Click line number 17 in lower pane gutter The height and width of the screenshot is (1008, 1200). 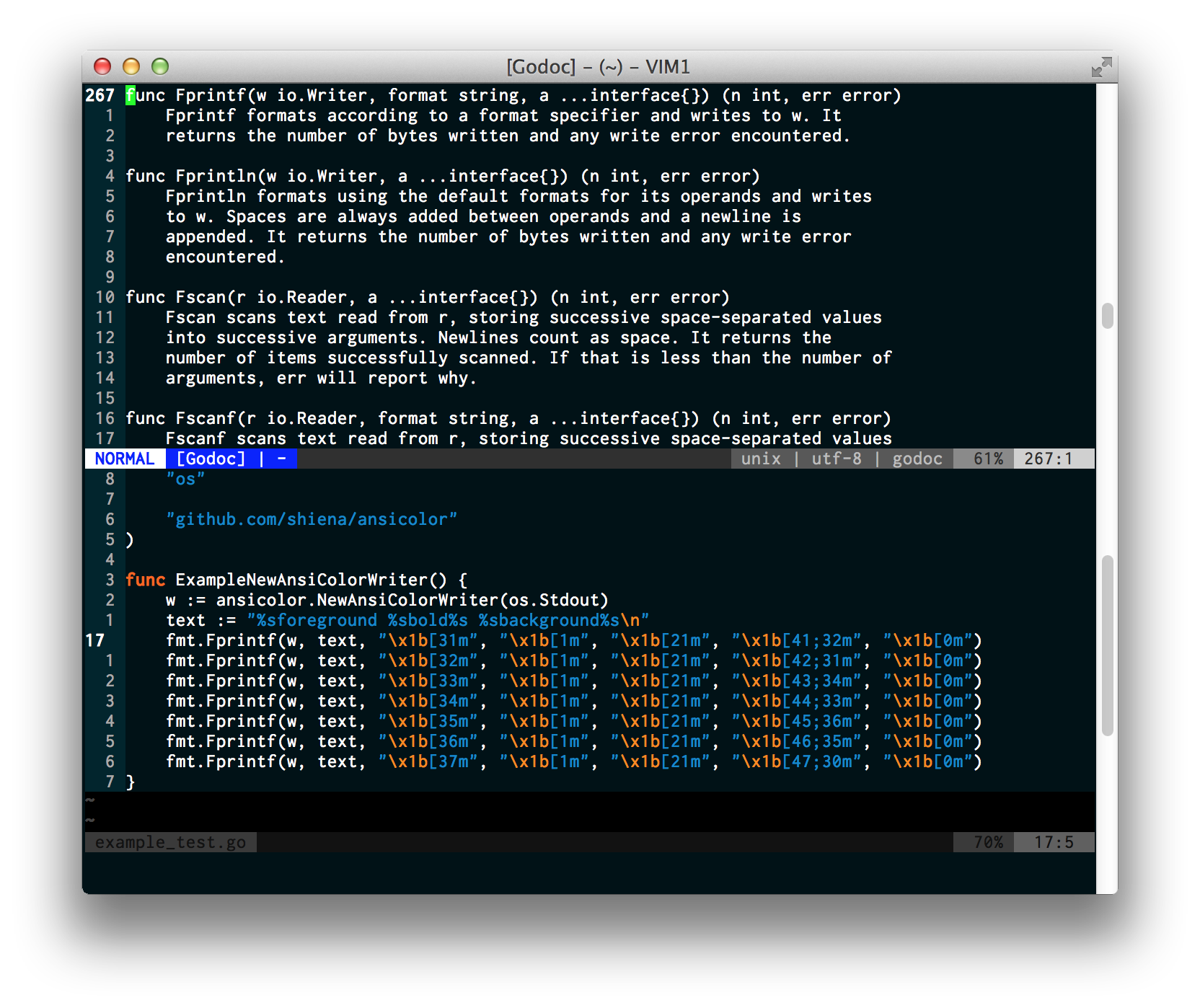click(94, 640)
